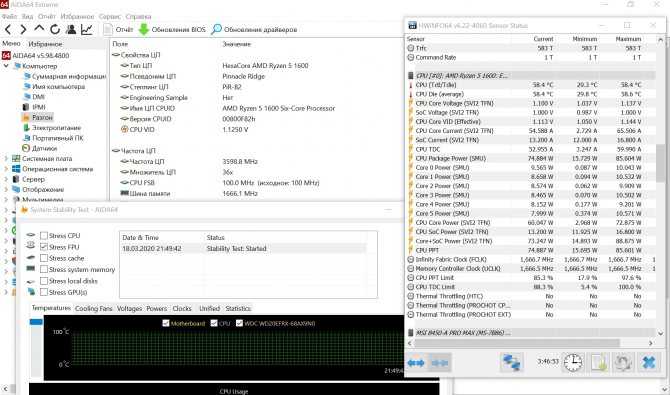Enable the Stress CPU checkbox
The height and width of the screenshot is (395, 670).
click(44, 236)
